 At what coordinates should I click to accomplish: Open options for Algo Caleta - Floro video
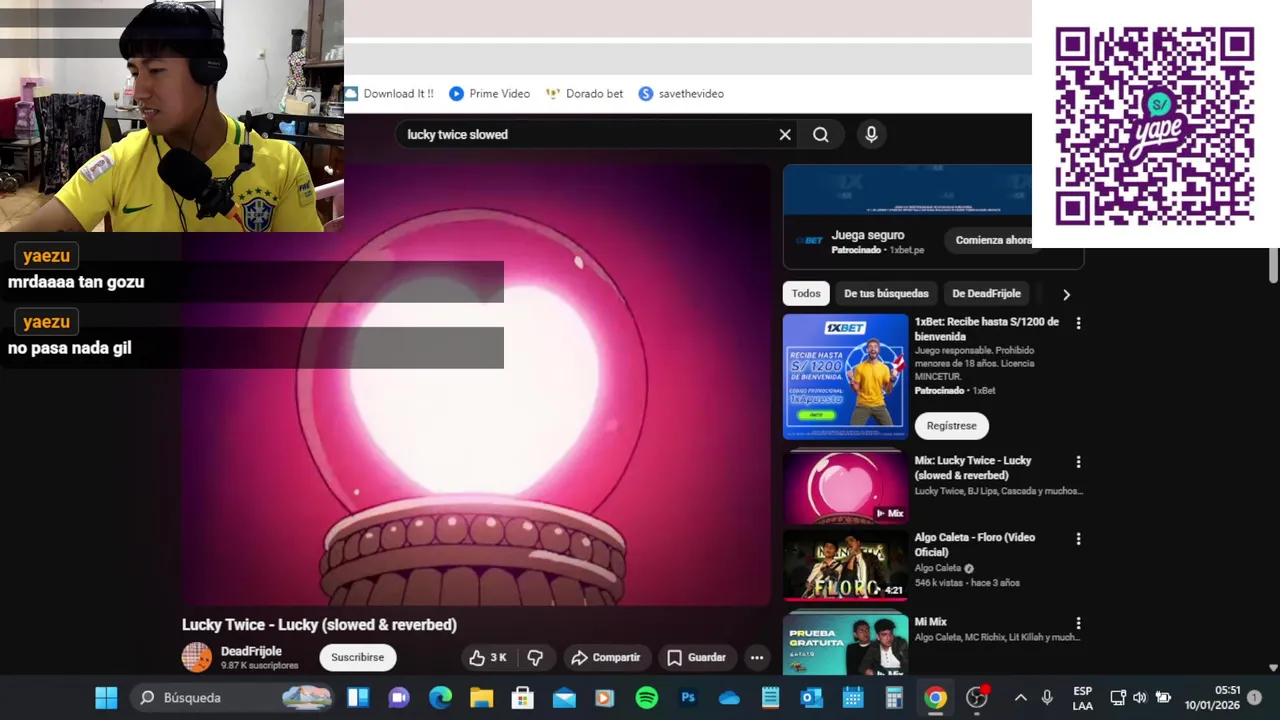click(x=1078, y=539)
